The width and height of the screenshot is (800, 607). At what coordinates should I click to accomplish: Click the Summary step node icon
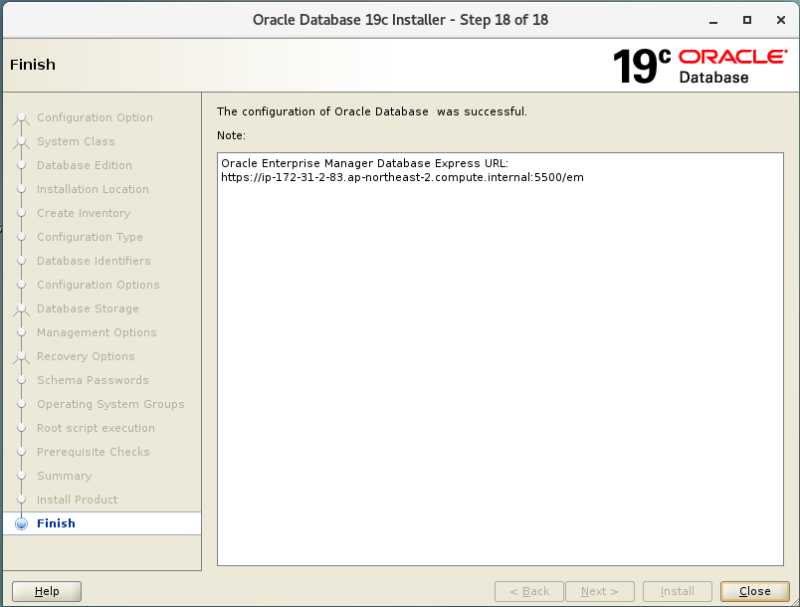point(22,476)
